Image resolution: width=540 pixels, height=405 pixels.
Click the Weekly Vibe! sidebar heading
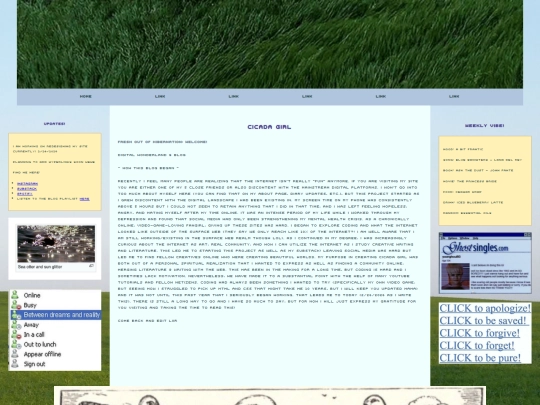pos(485,126)
